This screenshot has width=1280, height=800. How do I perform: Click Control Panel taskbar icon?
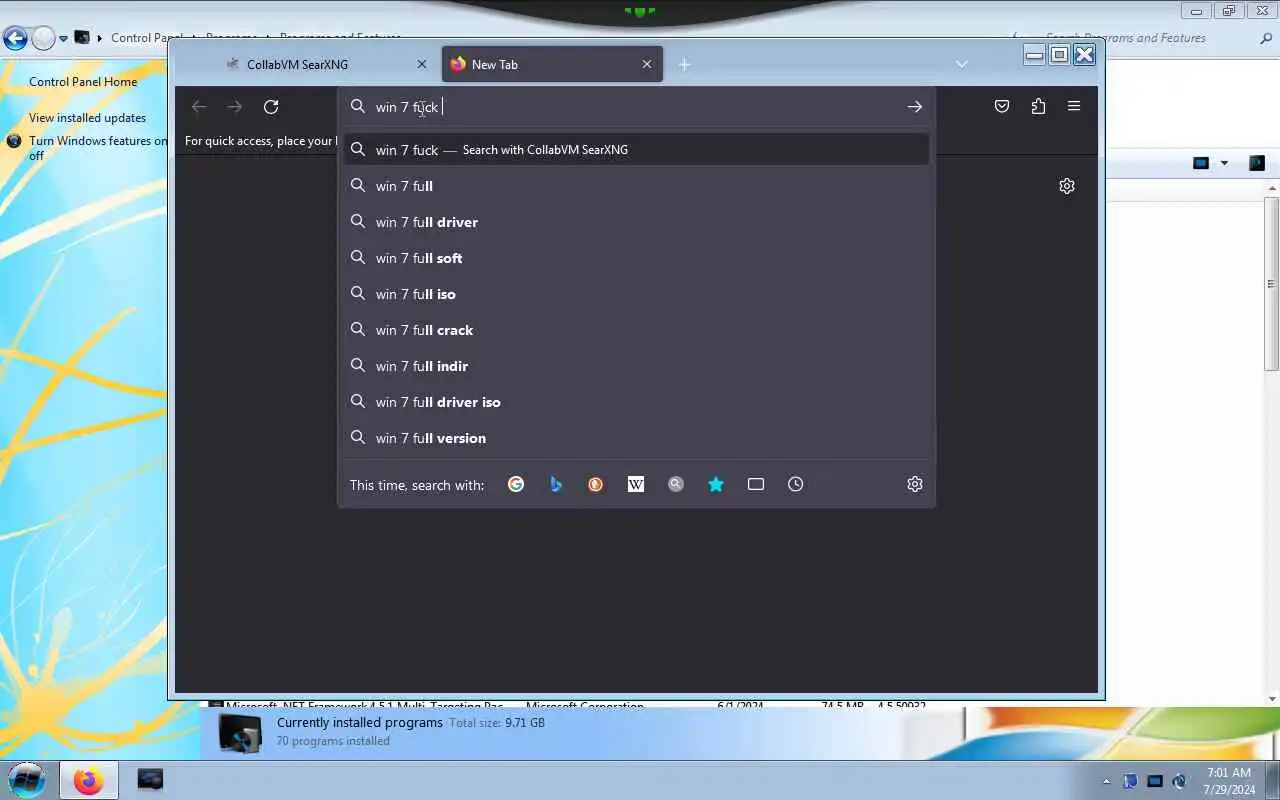pos(150,780)
